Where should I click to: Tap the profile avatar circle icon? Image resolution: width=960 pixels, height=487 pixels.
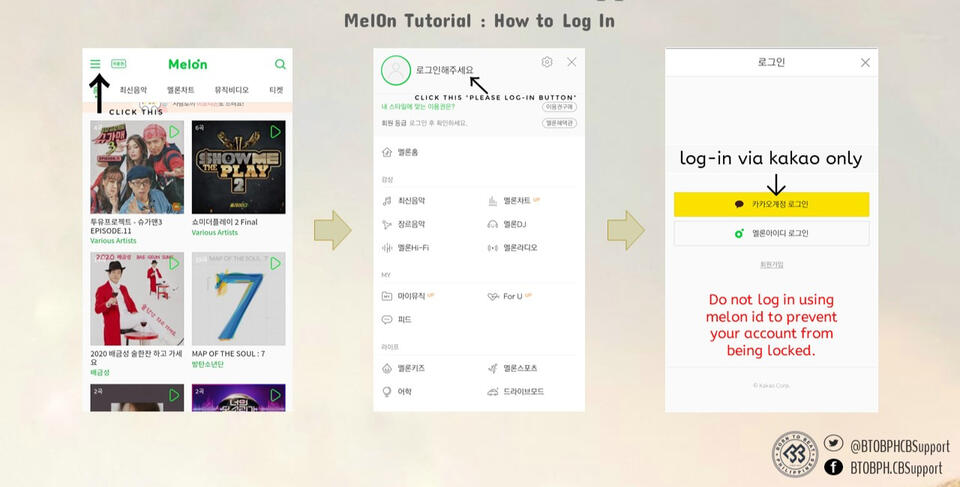396,70
